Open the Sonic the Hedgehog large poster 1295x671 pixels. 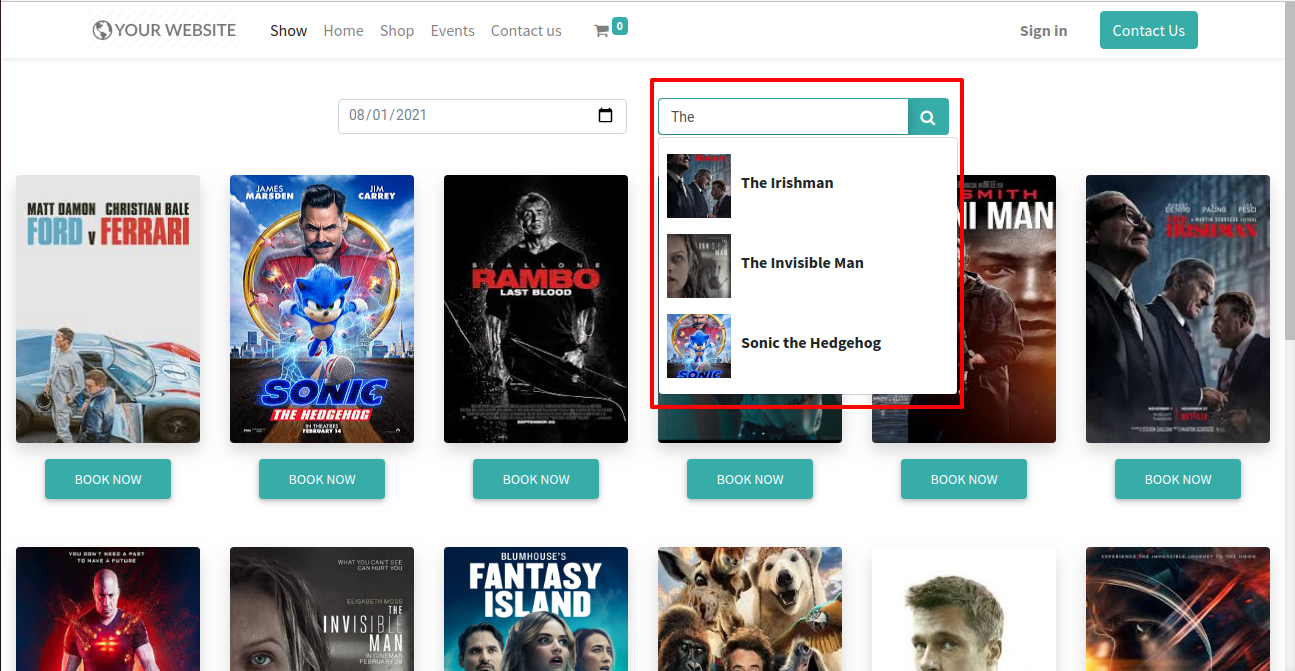(x=322, y=309)
